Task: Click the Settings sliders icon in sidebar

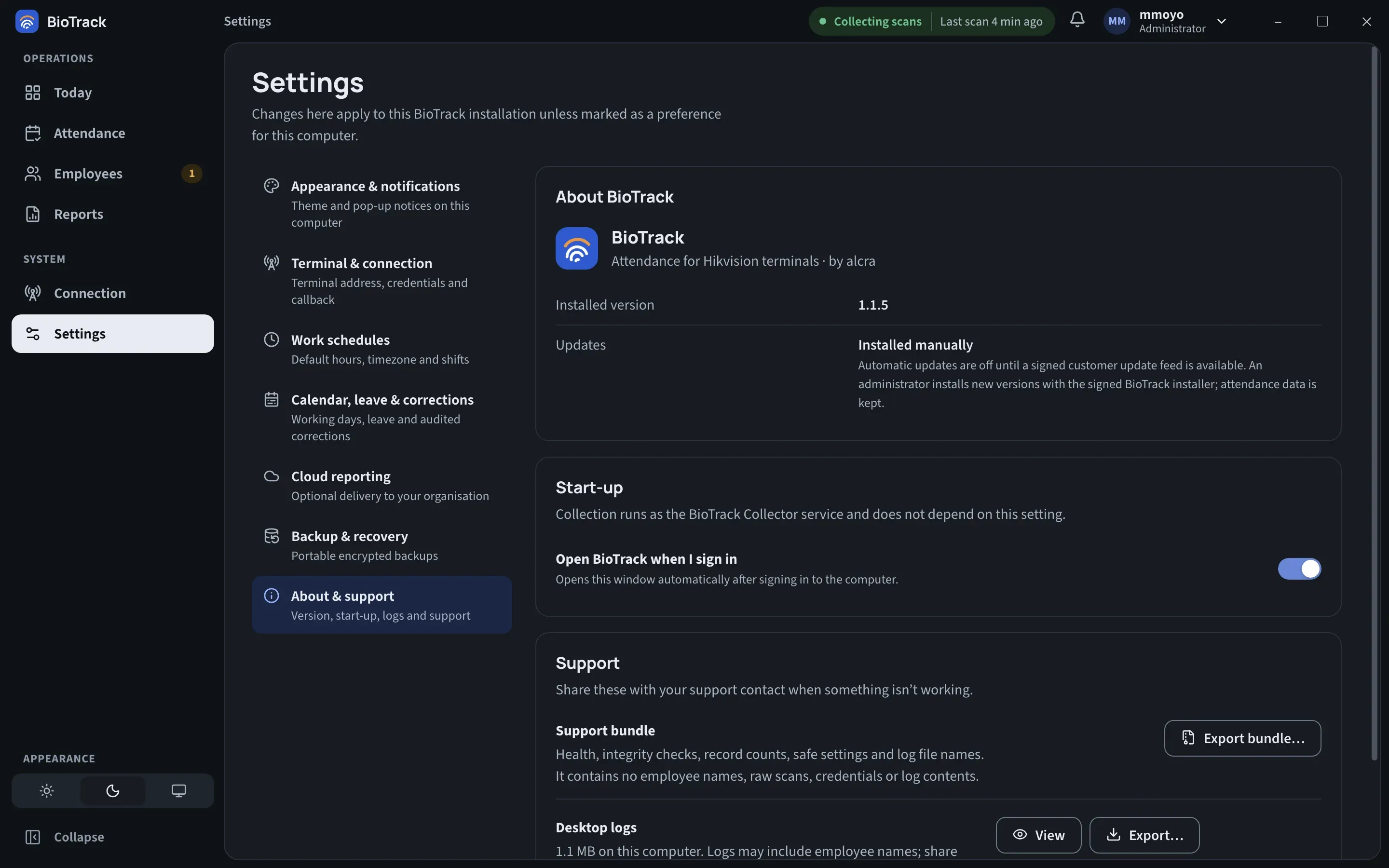Action: pos(33,334)
